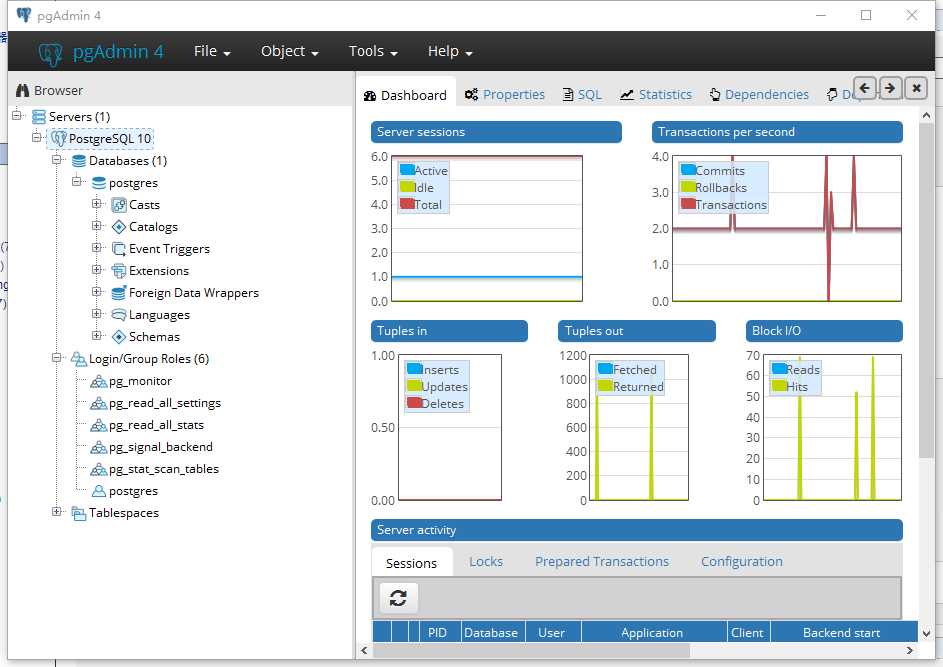
Task: Open the Configuration tab
Action: pos(742,562)
